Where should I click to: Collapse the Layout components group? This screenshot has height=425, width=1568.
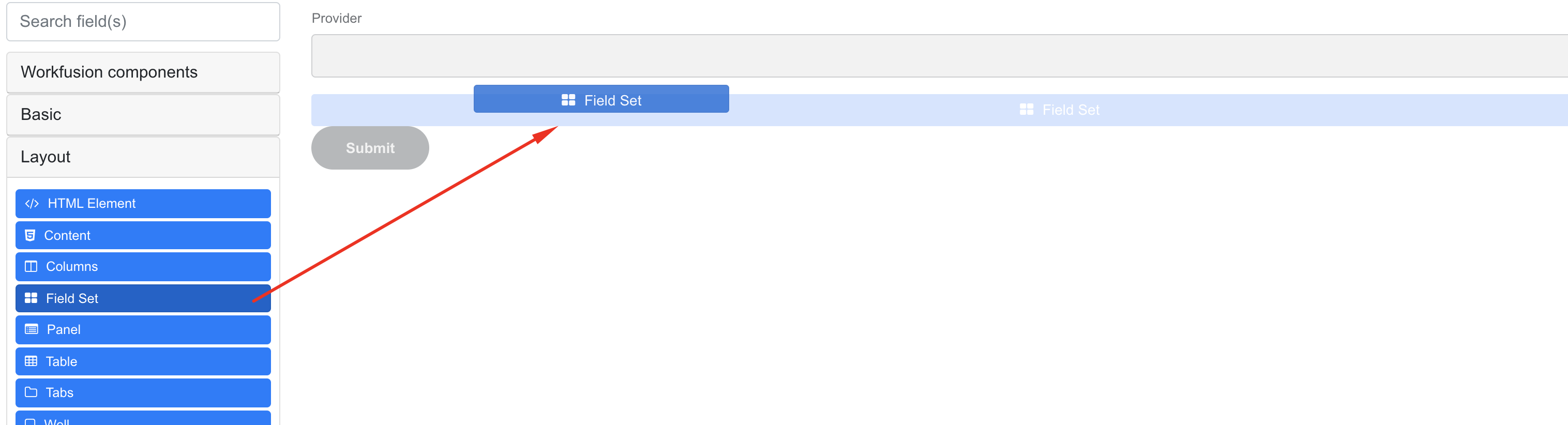coord(143,157)
